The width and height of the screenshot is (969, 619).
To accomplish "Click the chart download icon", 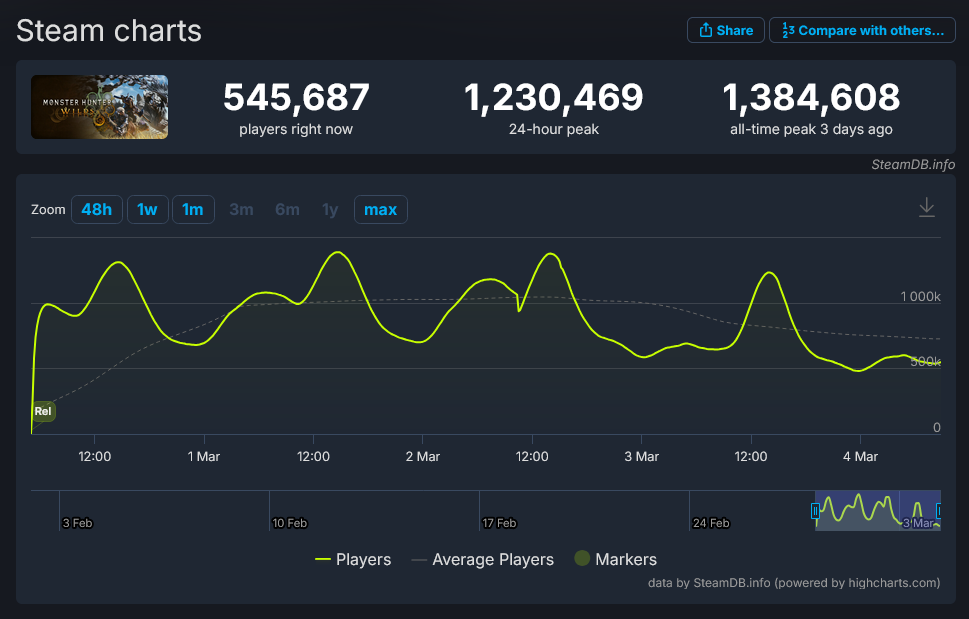I will pyautogui.click(x=927, y=207).
